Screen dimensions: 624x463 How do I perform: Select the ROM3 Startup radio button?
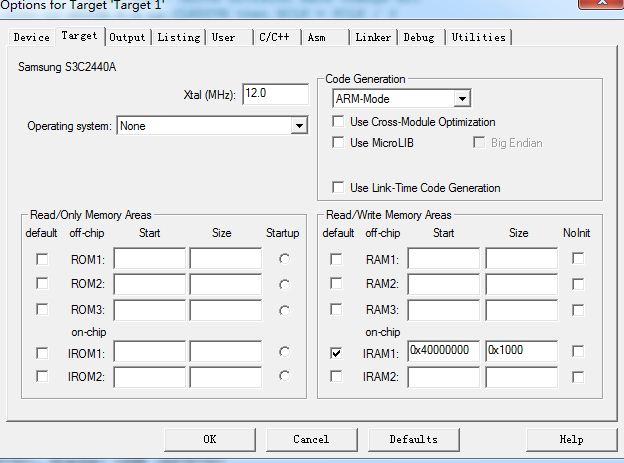point(284,310)
